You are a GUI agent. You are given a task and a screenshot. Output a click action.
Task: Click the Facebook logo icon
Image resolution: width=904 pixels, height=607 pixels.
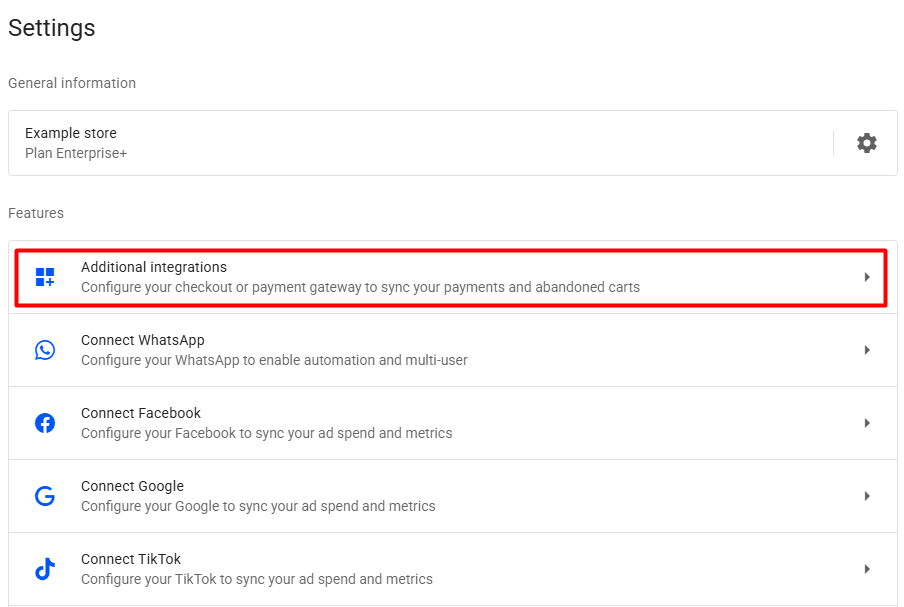45,423
